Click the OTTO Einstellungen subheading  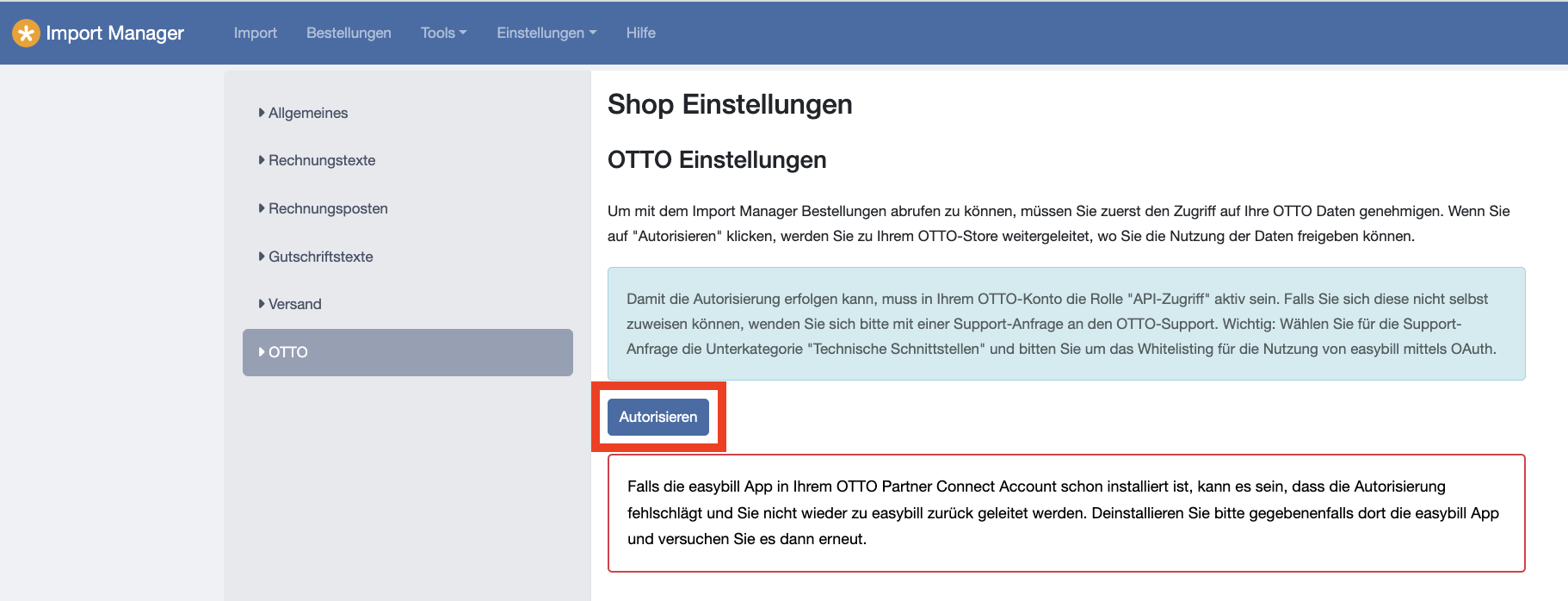[717, 159]
